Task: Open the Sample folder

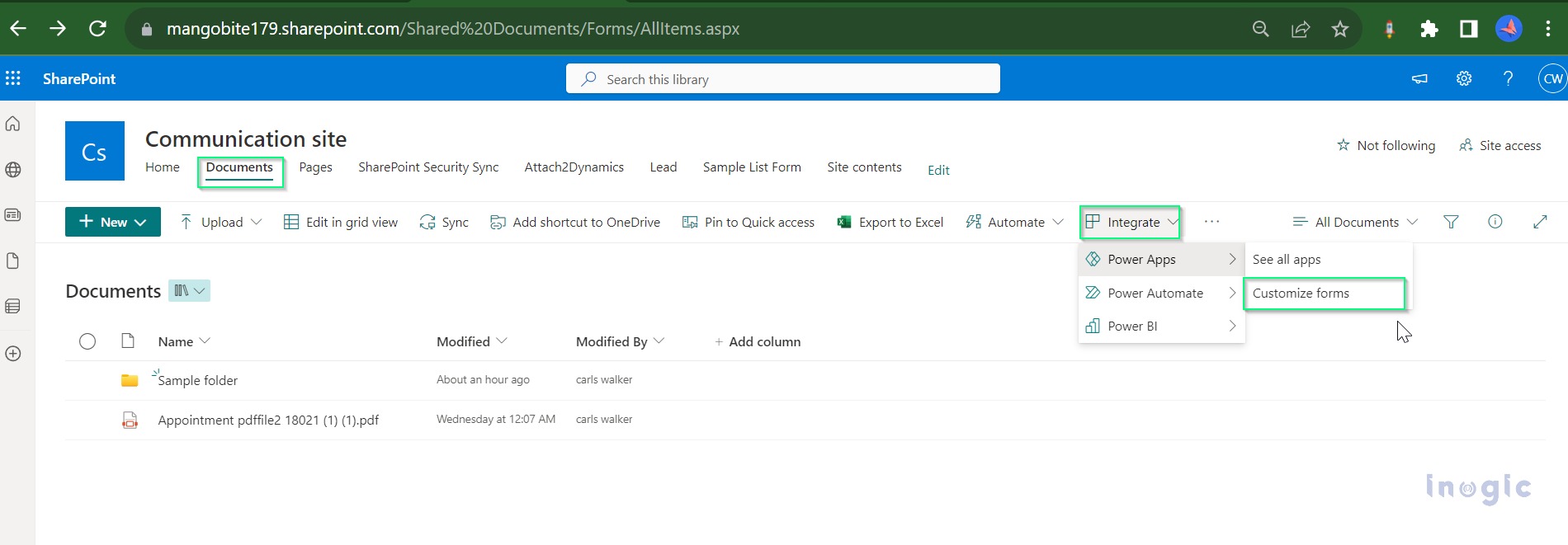Action: click(197, 380)
